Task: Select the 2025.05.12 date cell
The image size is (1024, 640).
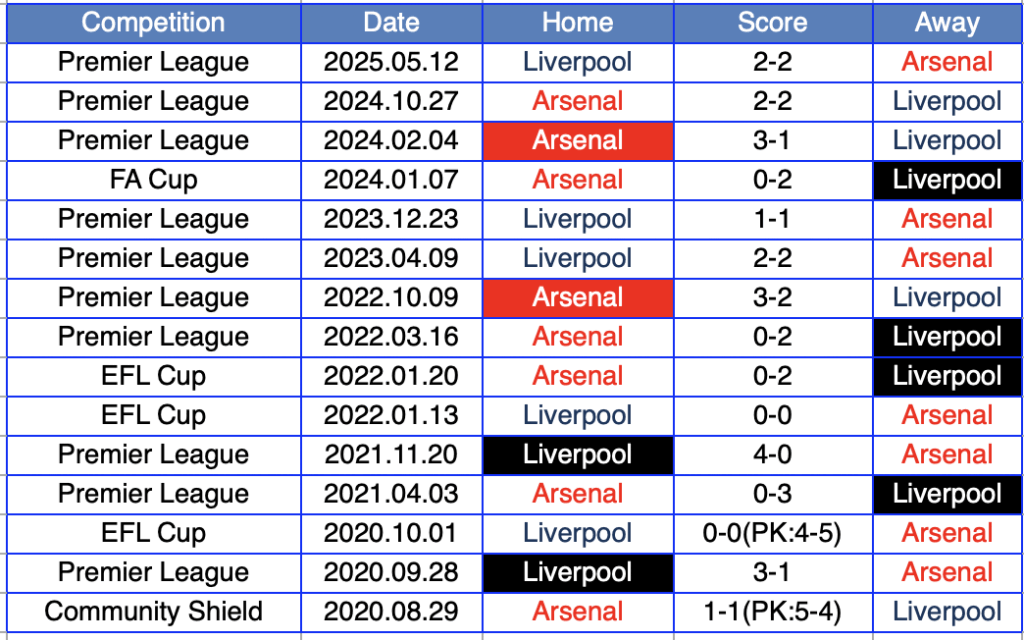Action: 391,63
